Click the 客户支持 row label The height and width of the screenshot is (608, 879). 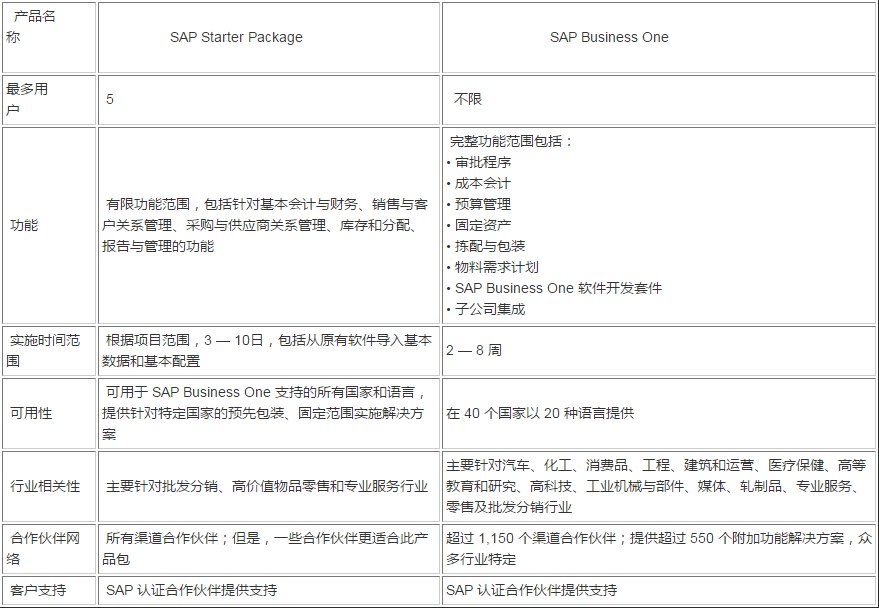click(x=49, y=590)
